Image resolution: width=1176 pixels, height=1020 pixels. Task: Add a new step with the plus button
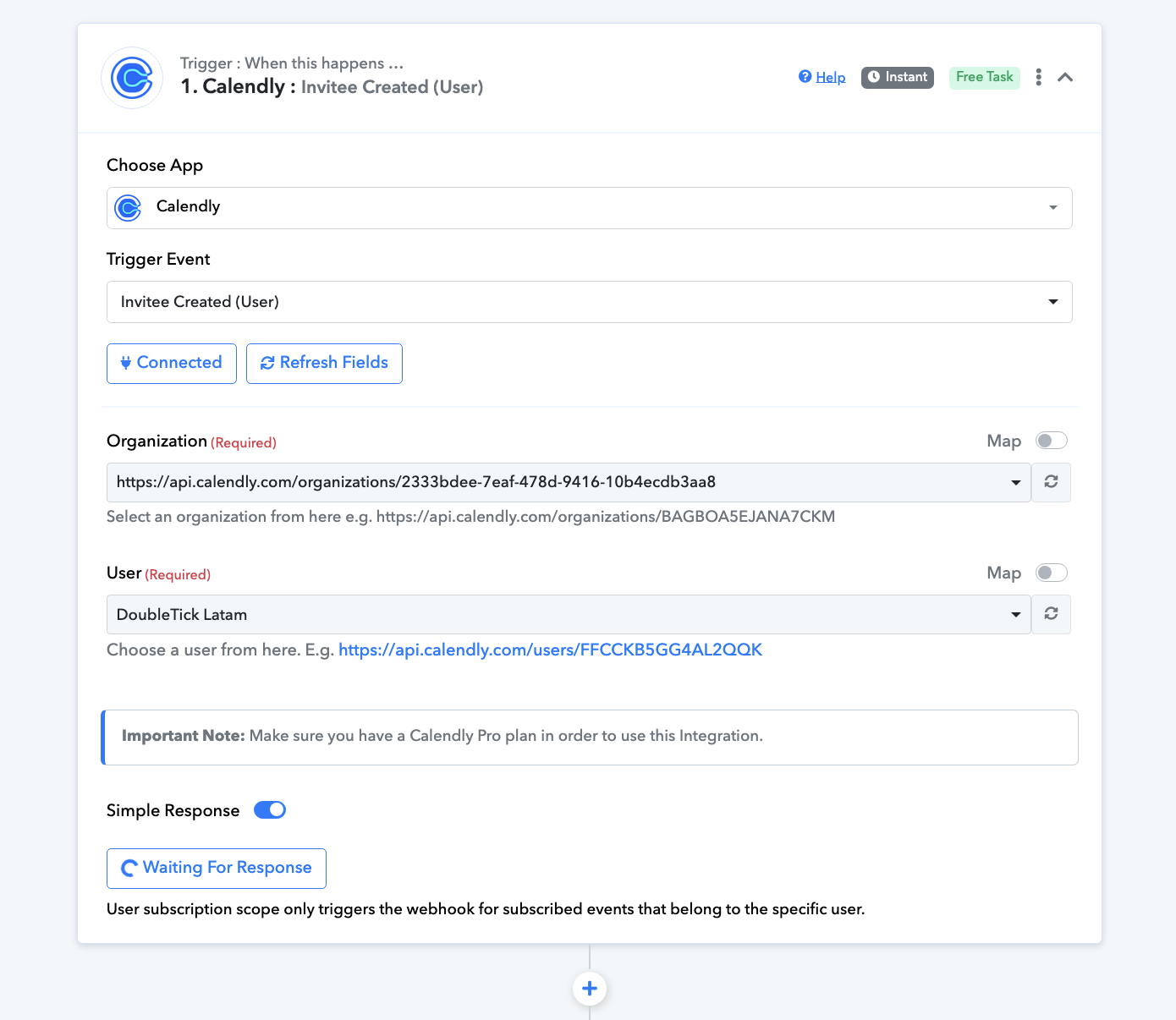[x=590, y=988]
